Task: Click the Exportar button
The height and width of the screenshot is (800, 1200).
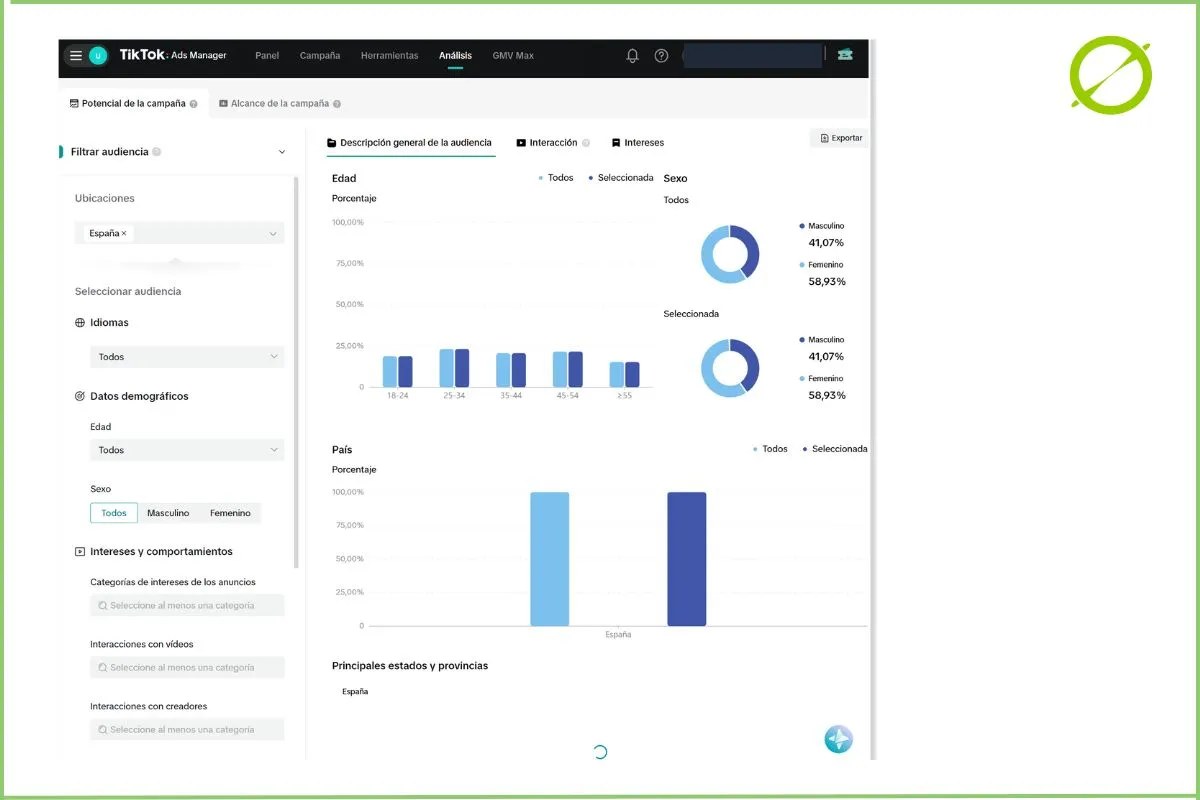Action: (x=840, y=138)
